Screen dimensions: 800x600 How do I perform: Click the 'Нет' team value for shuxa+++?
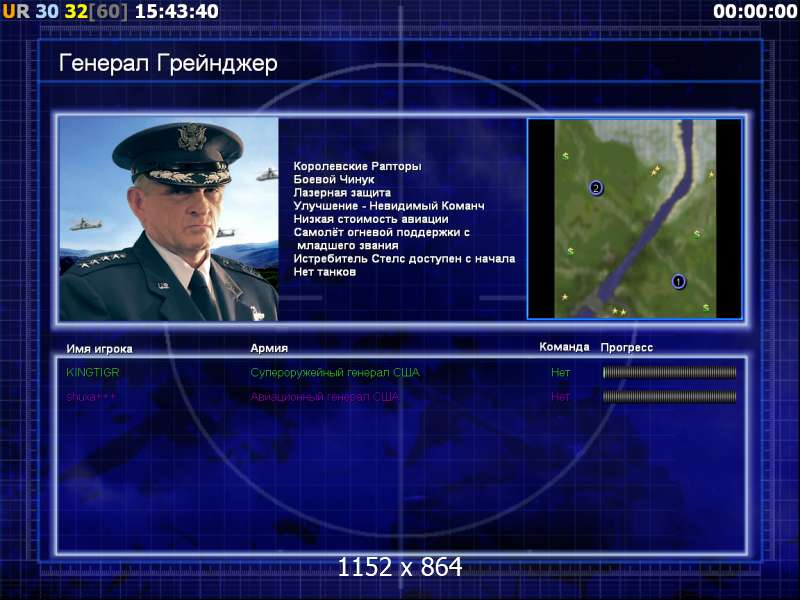point(560,396)
